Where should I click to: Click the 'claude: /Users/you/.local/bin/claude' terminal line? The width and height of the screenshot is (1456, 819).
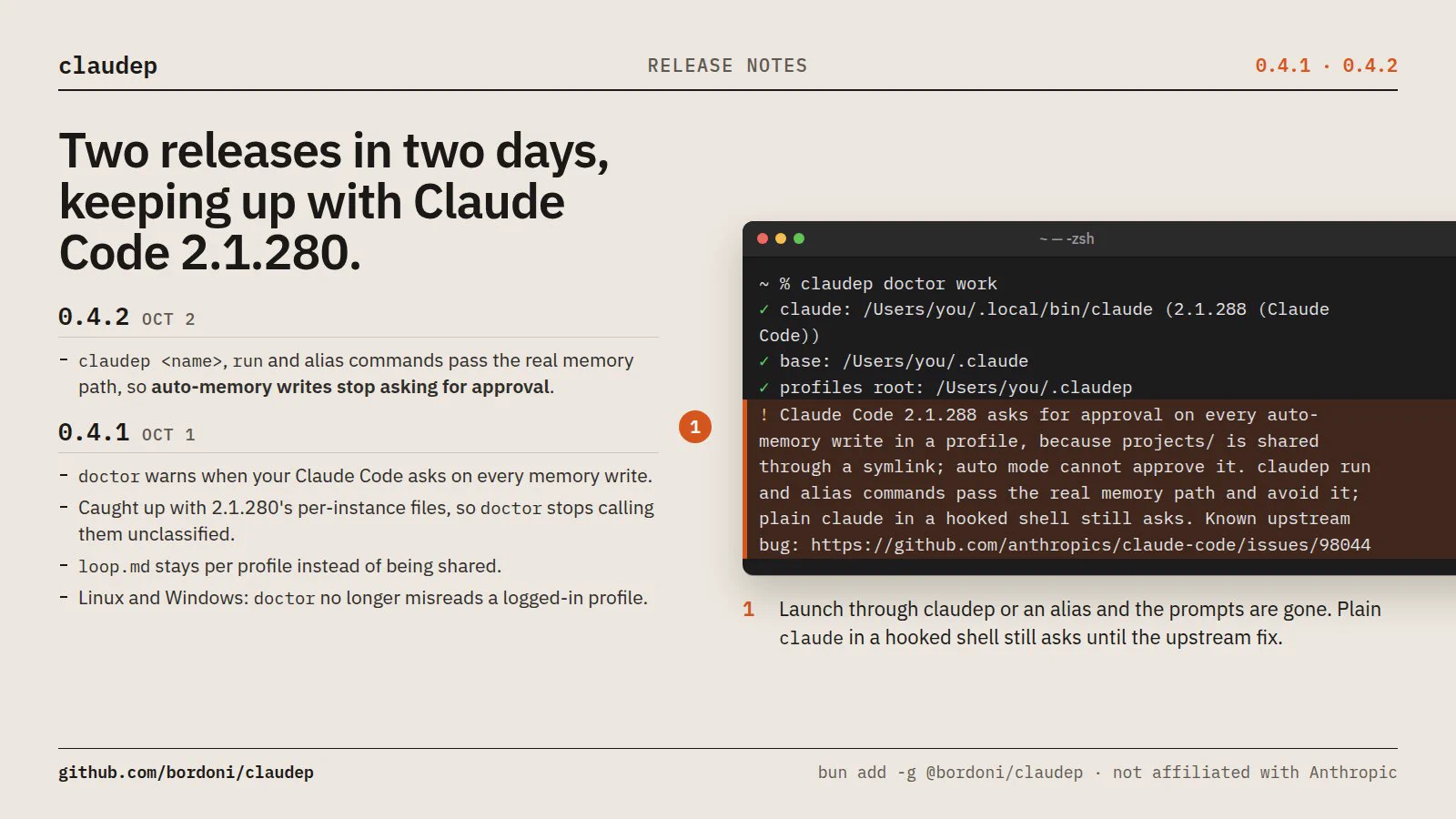pos(1044,322)
